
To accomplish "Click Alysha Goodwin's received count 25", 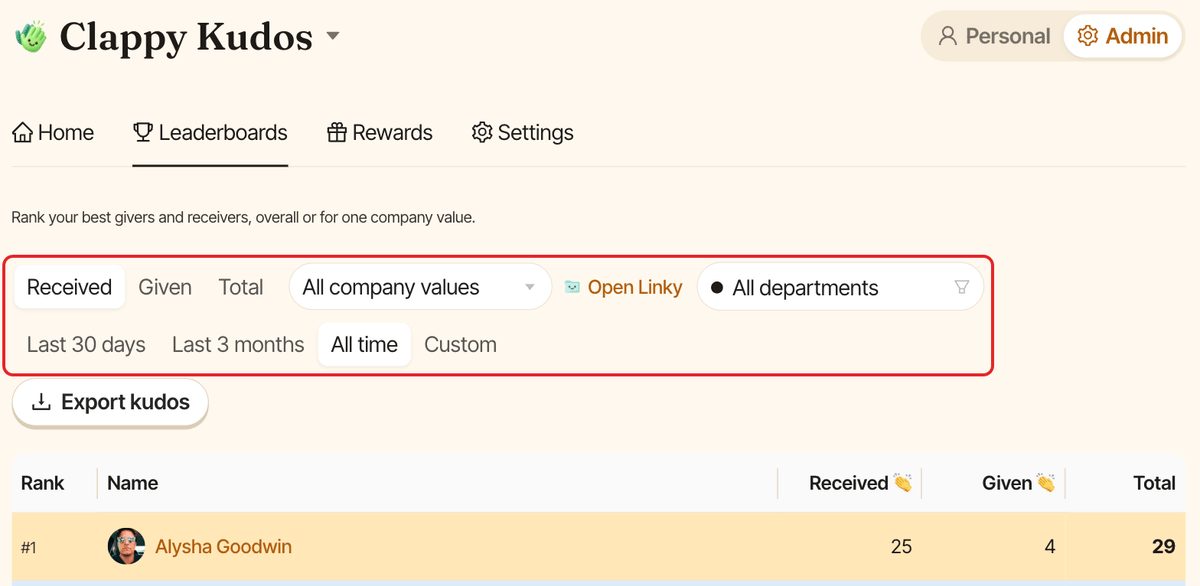I will point(901,546).
